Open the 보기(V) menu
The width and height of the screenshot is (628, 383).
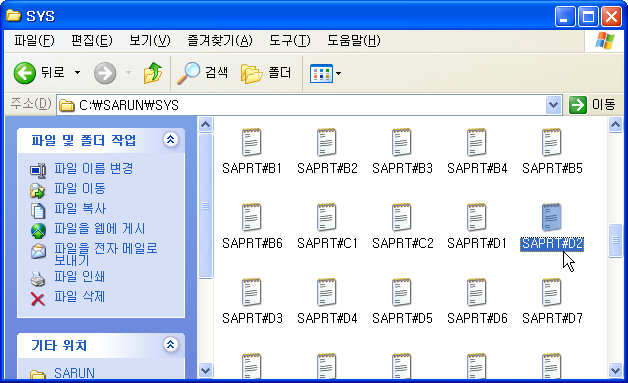pos(150,40)
